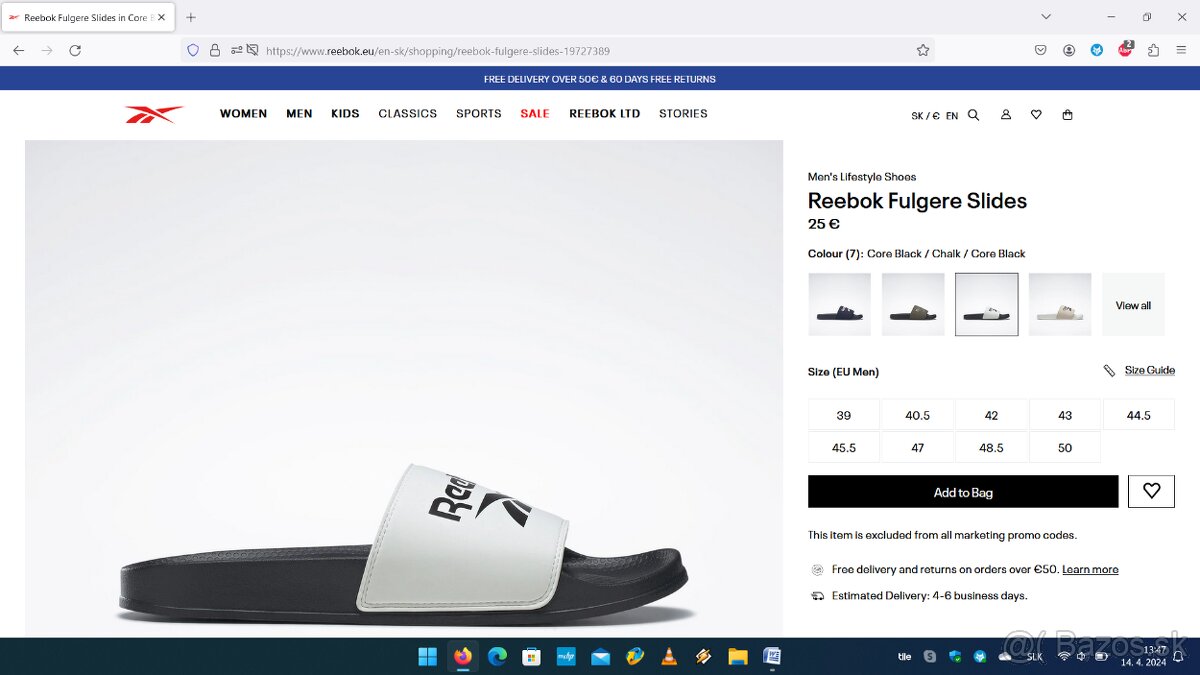This screenshot has width=1200, height=675.
Task: Click the free delivery globe icon
Action: point(816,569)
